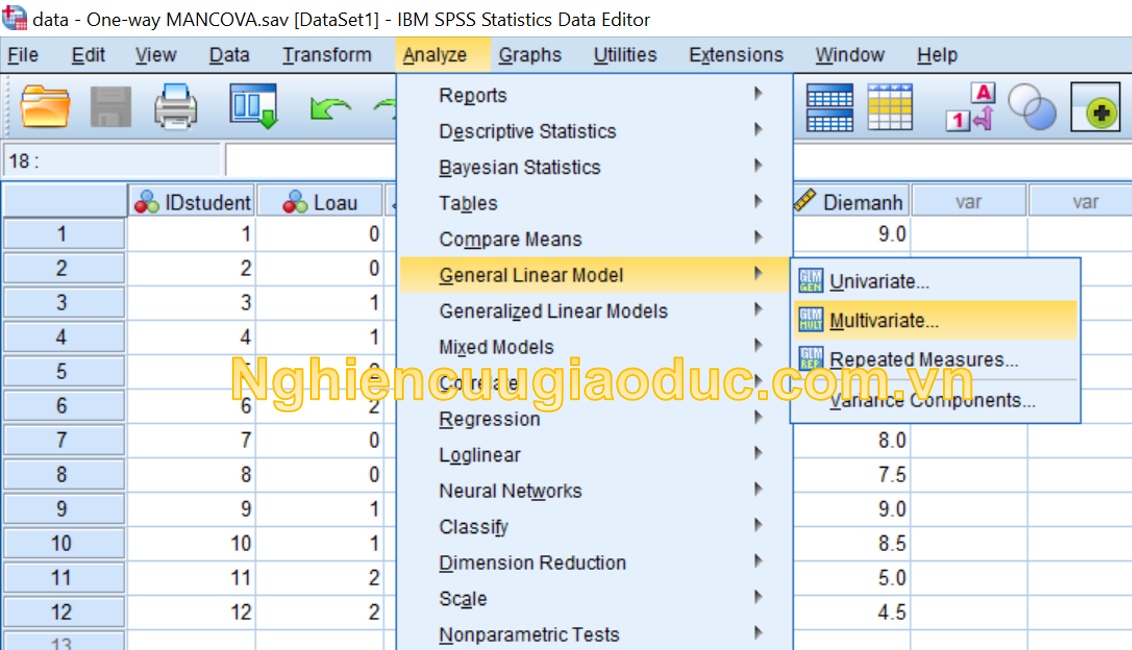Open the Graphs menu
Screen dimensions: 1132x650
coord(530,55)
